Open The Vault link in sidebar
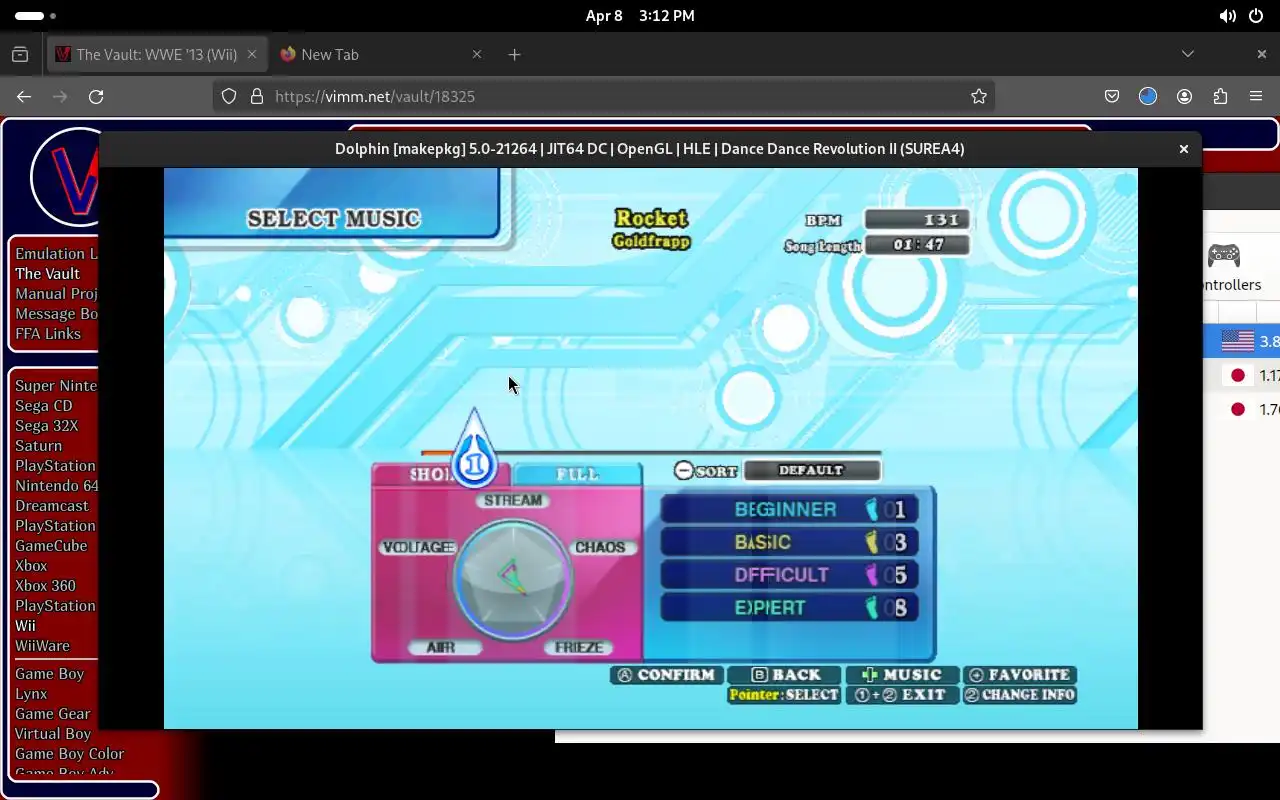This screenshot has width=1280, height=800. [x=47, y=273]
